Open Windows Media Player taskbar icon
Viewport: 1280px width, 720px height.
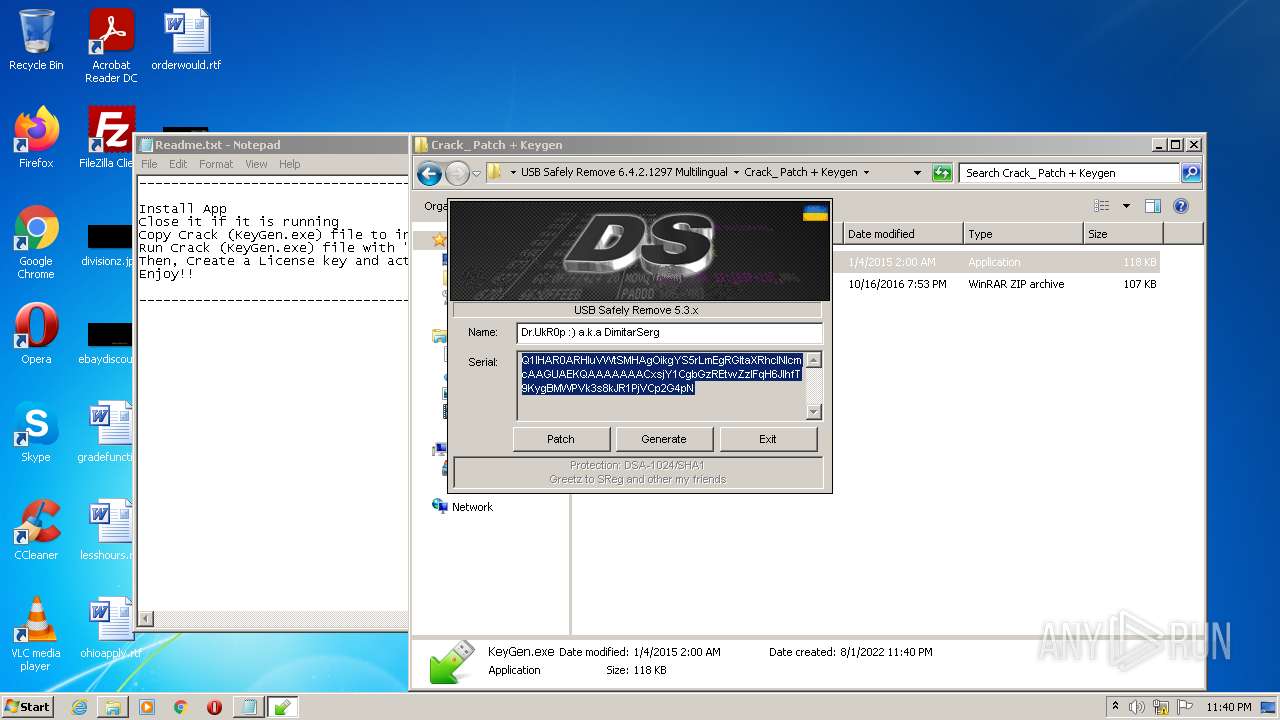pyautogui.click(x=147, y=707)
